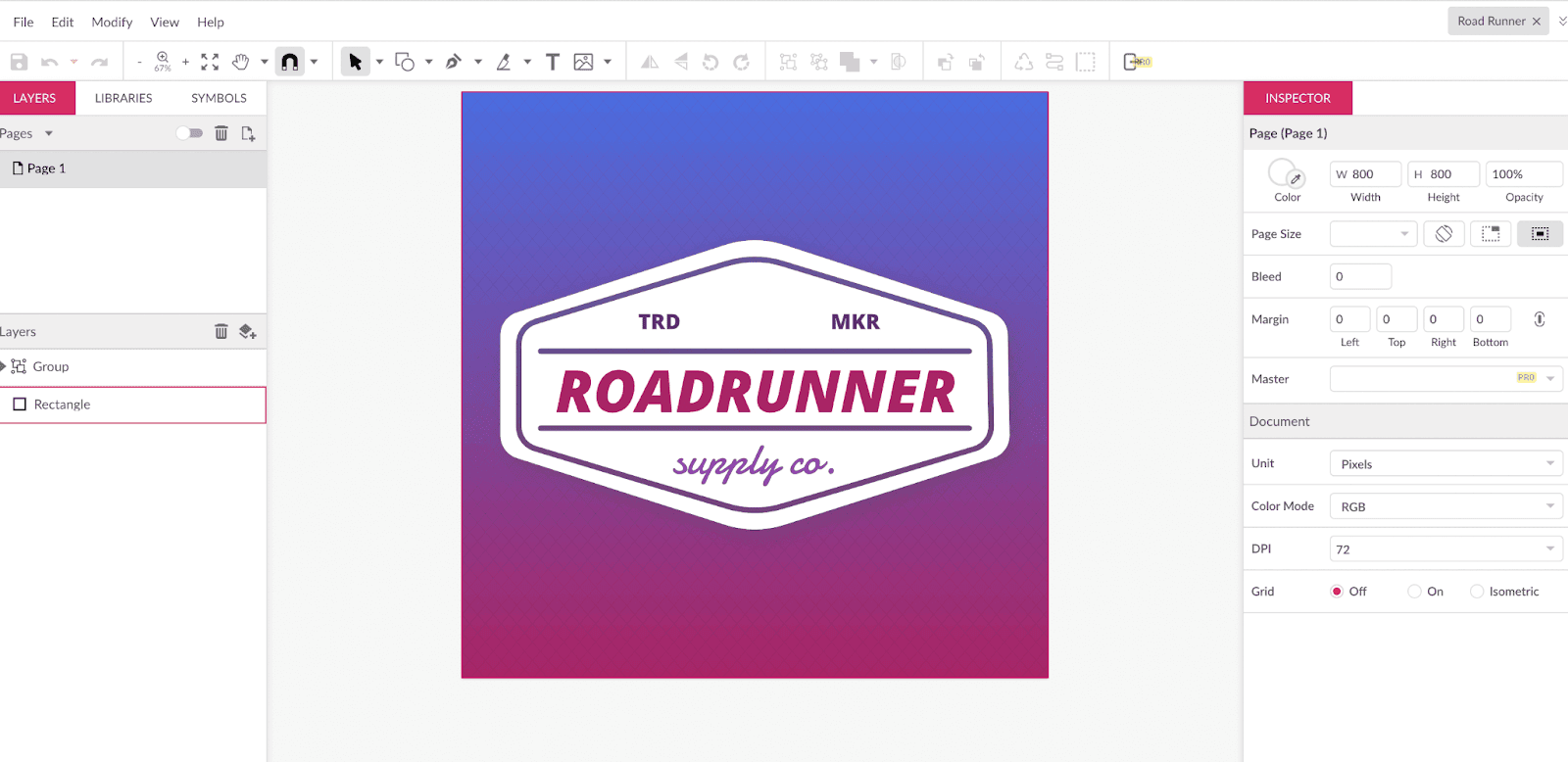Select the Rectangle layer
The width and height of the screenshot is (1568, 762).
tap(62, 405)
